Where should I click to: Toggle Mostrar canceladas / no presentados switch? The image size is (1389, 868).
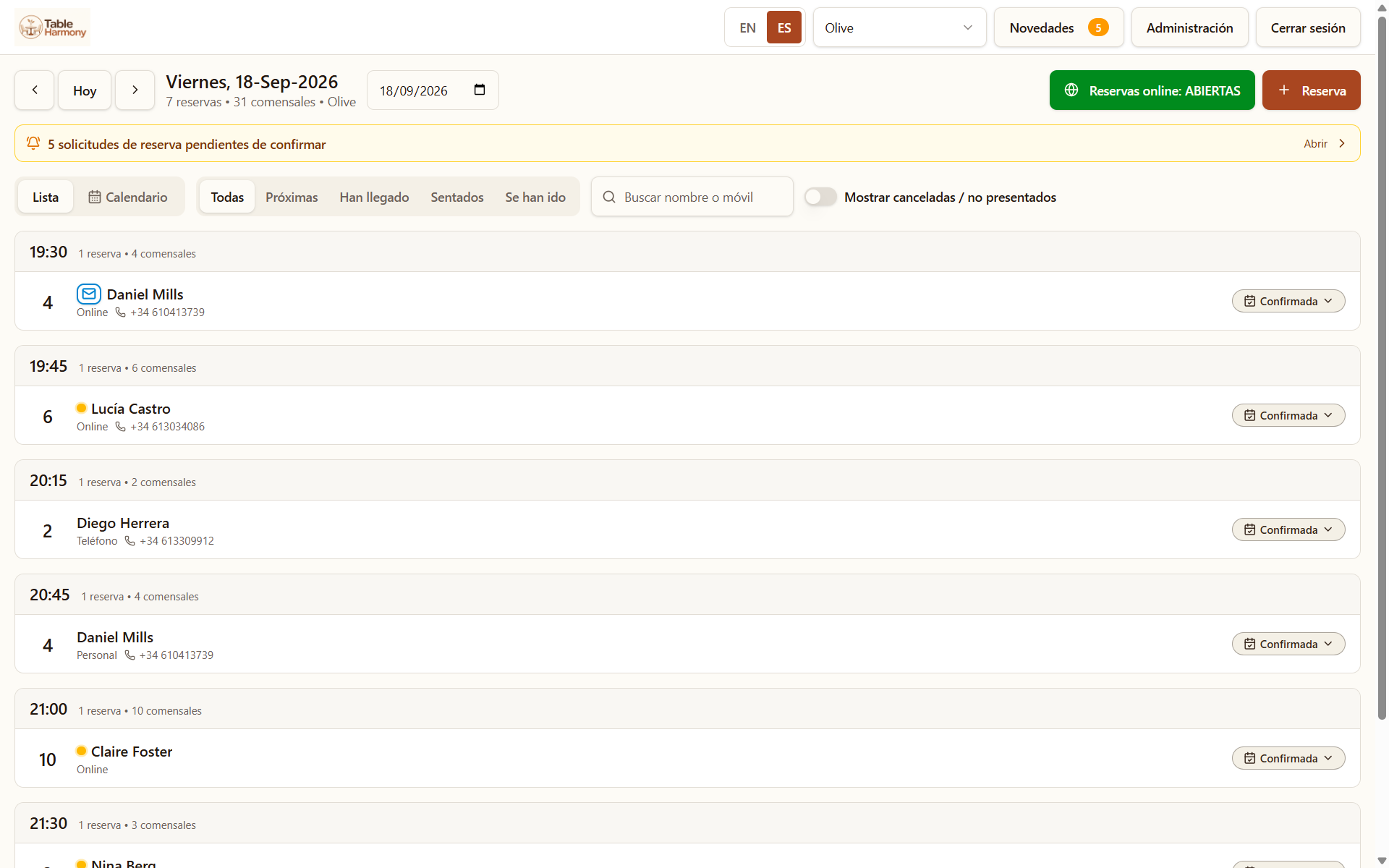point(820,197)
